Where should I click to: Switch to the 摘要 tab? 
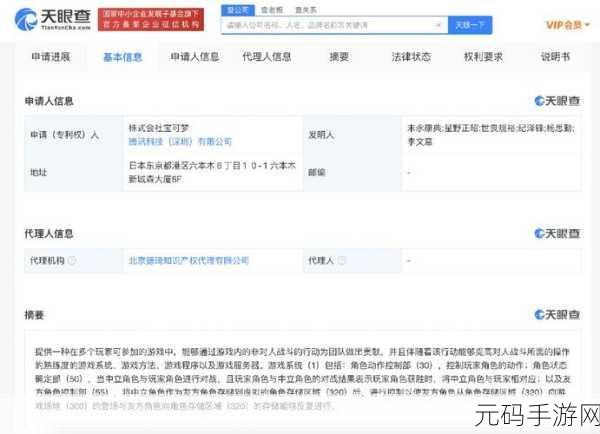[339, 57]
